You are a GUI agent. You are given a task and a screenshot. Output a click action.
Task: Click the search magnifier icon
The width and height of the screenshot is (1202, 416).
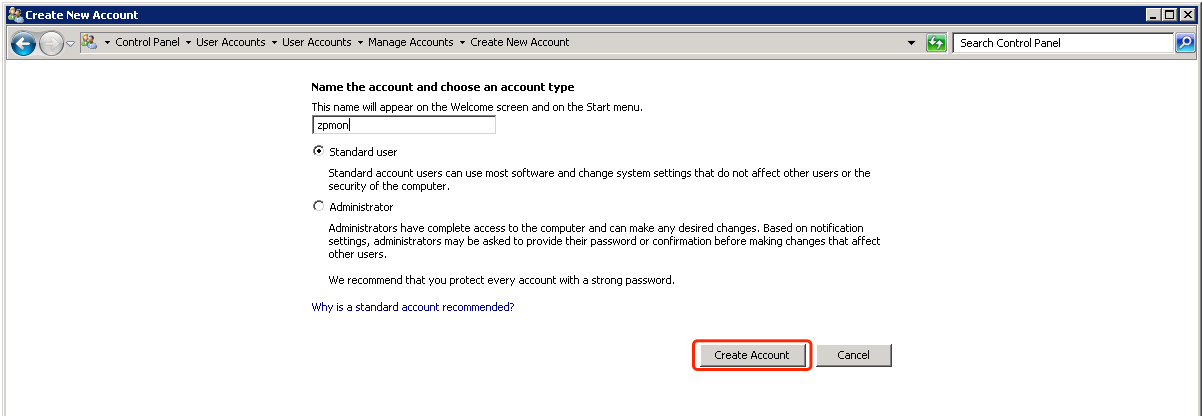point(1185,43)
